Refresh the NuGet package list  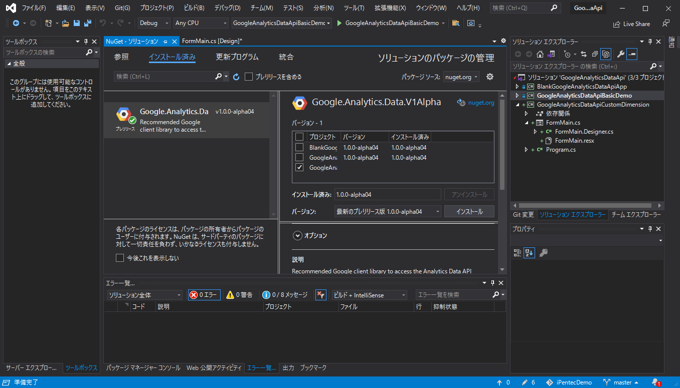pyautogui.click(x=236, y=77)
